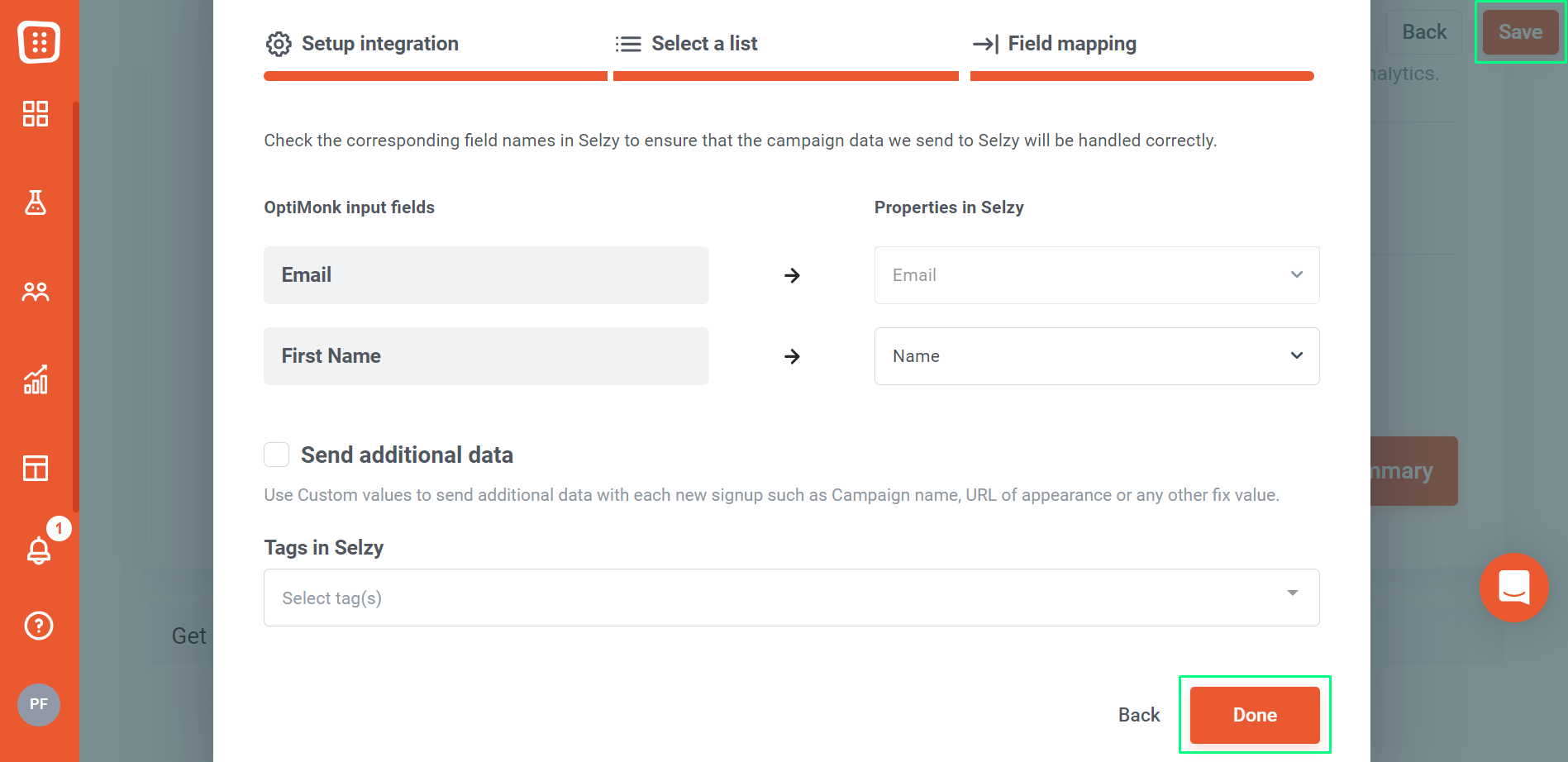Click the Email OptiMonk input field

point(486,275)
